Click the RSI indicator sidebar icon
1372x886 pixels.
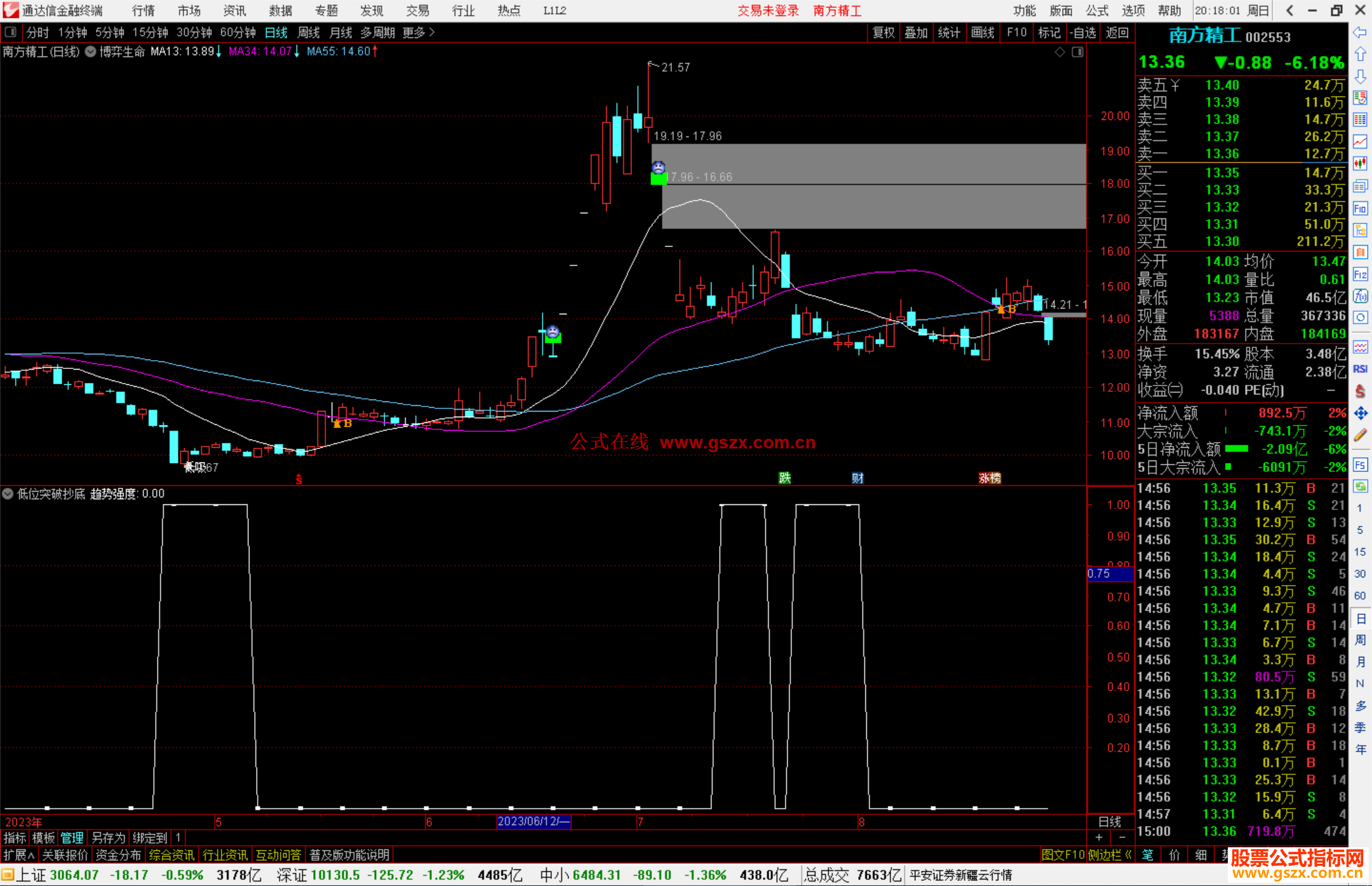click(1360, 369)
